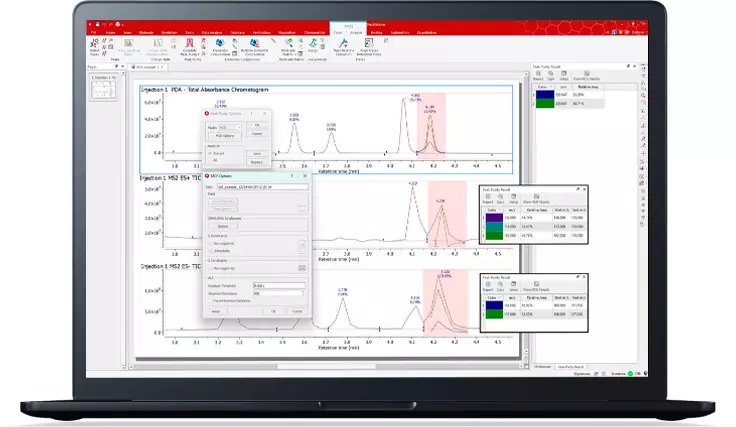Image resolution: width=736 pixels, height=427 pixels.
Task: Click the Title field in MCR Options
Action: click(262, 187)
